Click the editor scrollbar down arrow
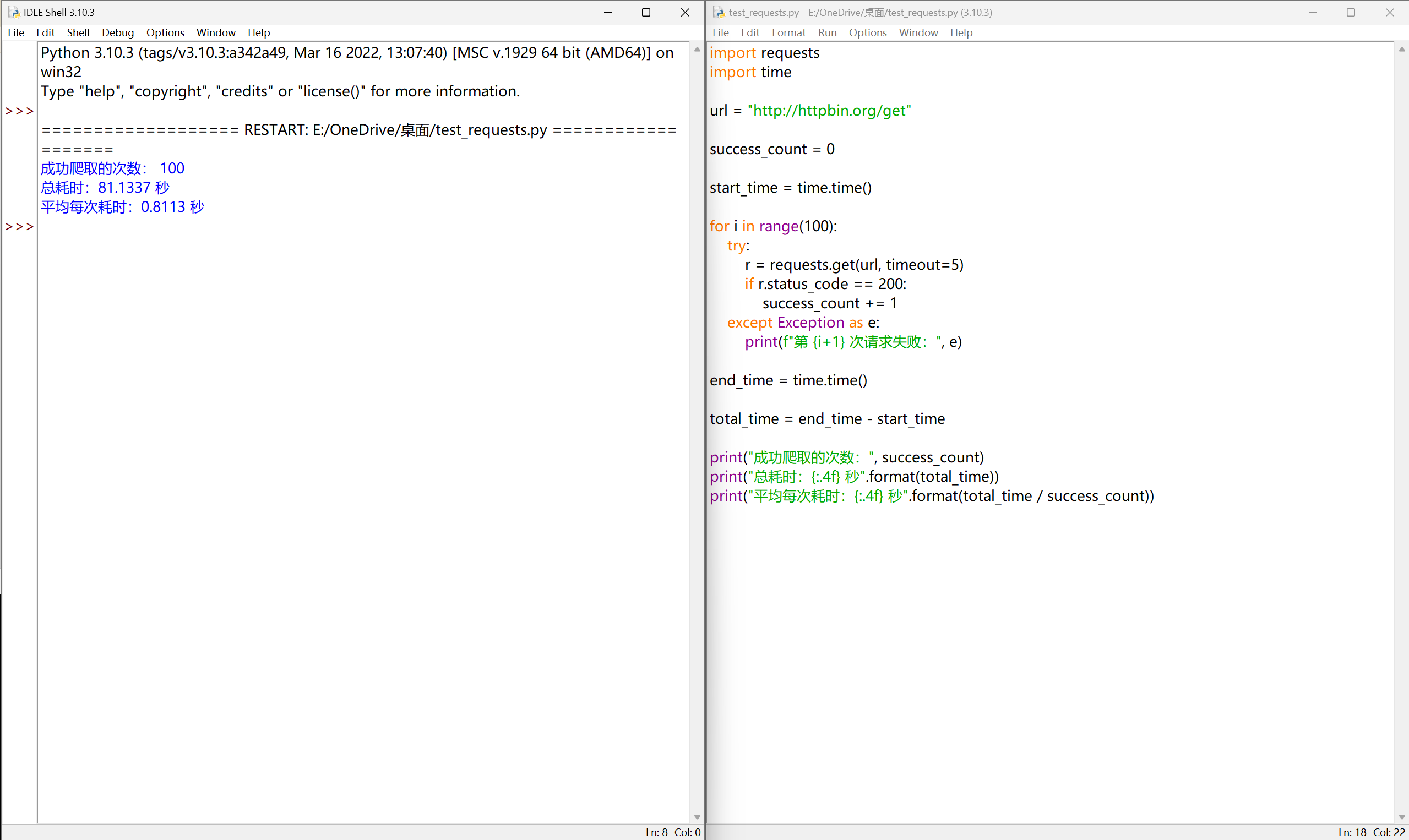 tap(1402, 817)
